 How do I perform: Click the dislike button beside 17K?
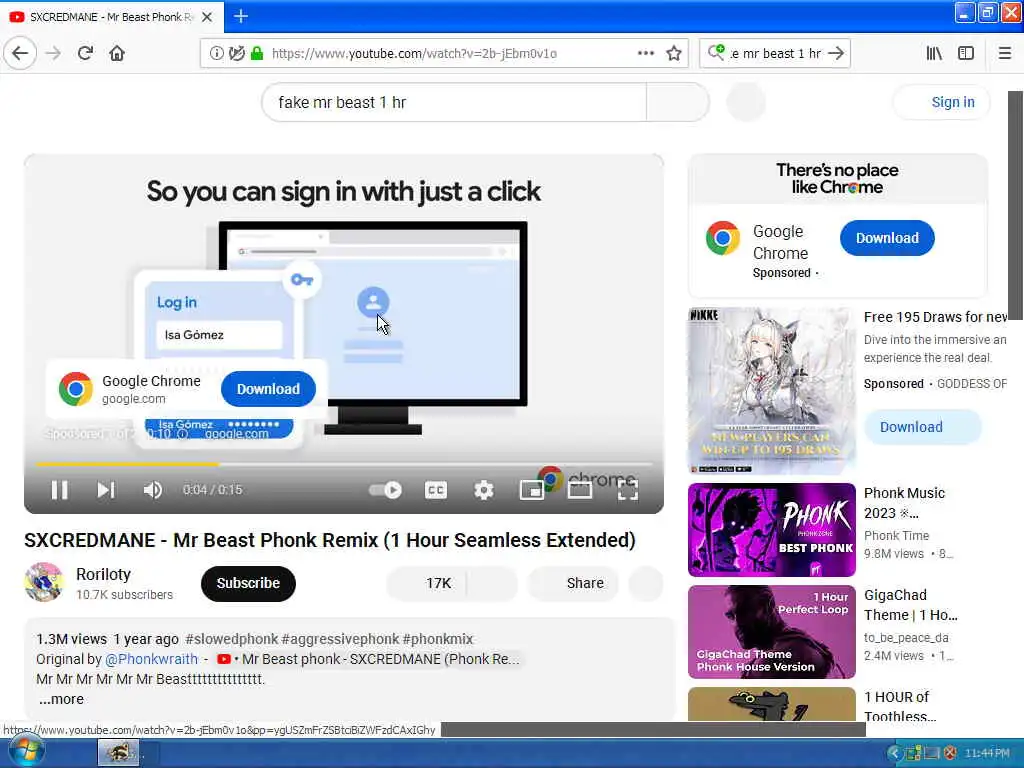pos(492,583)
